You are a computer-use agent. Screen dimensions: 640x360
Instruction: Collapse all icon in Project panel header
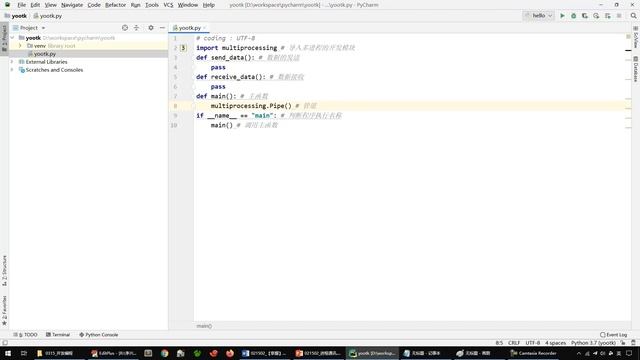(x=136, y=28)
